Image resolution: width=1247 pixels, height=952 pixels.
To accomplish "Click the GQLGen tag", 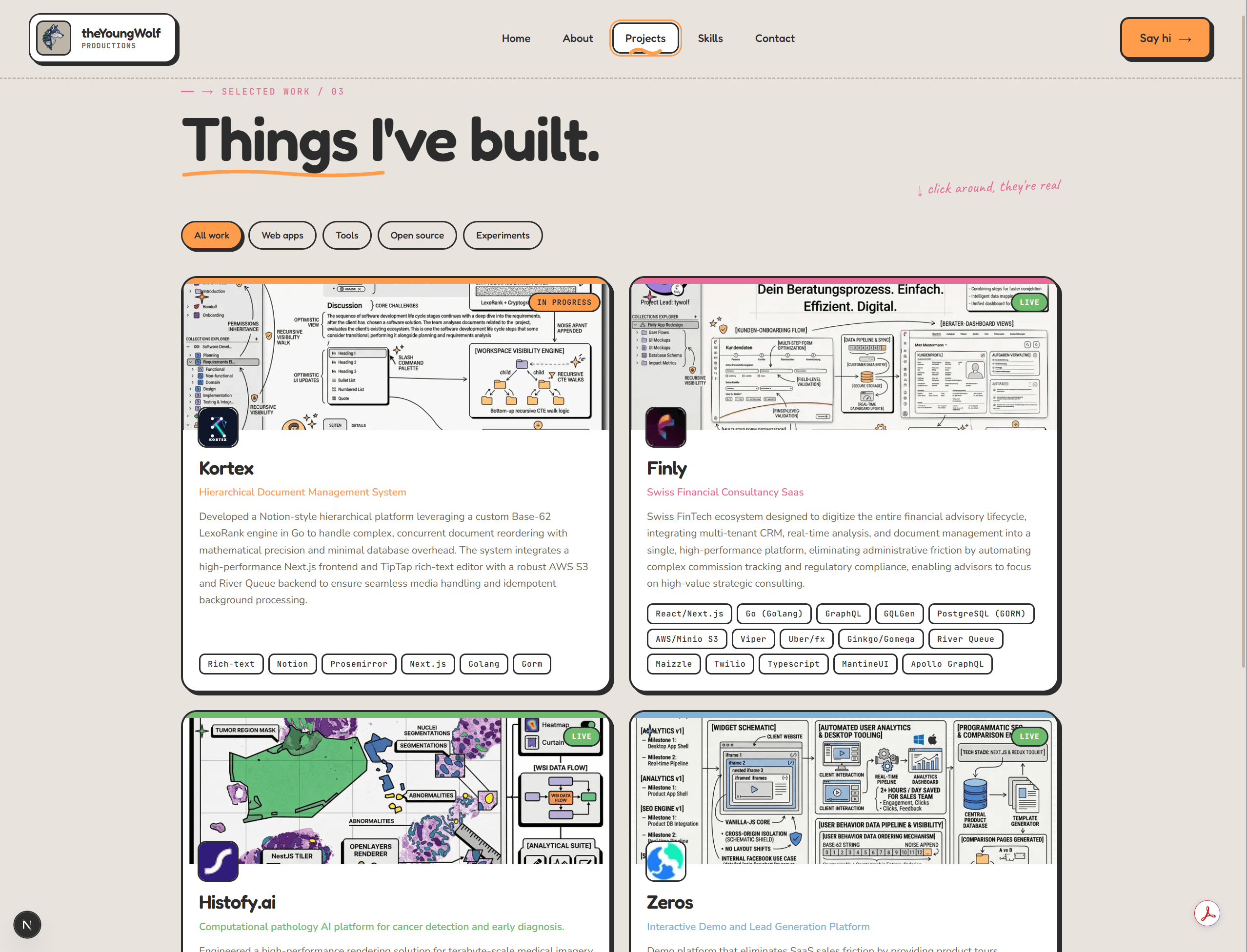I will [900, 614].
